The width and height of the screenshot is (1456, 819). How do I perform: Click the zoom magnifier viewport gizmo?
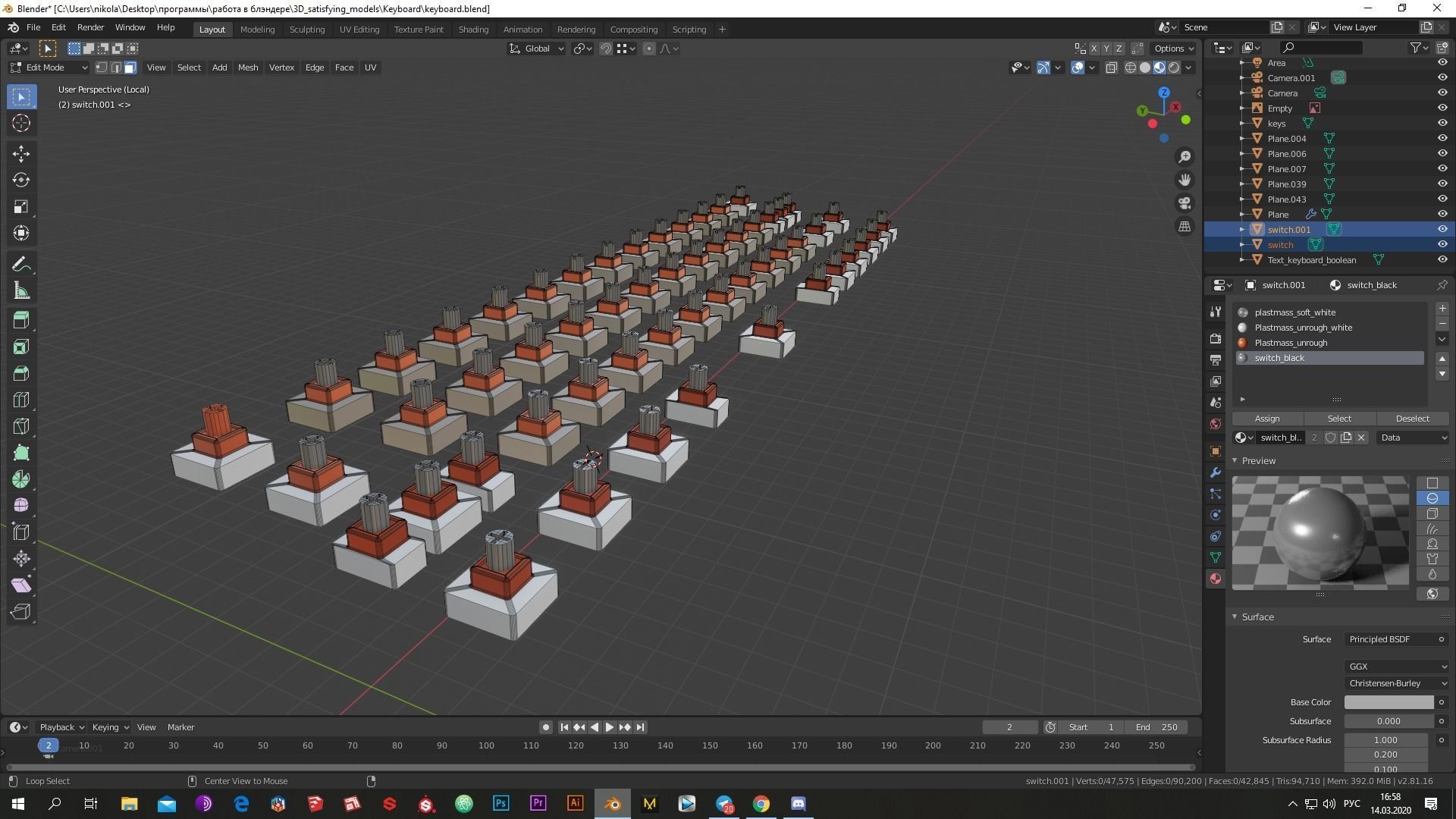[1185, 157]
